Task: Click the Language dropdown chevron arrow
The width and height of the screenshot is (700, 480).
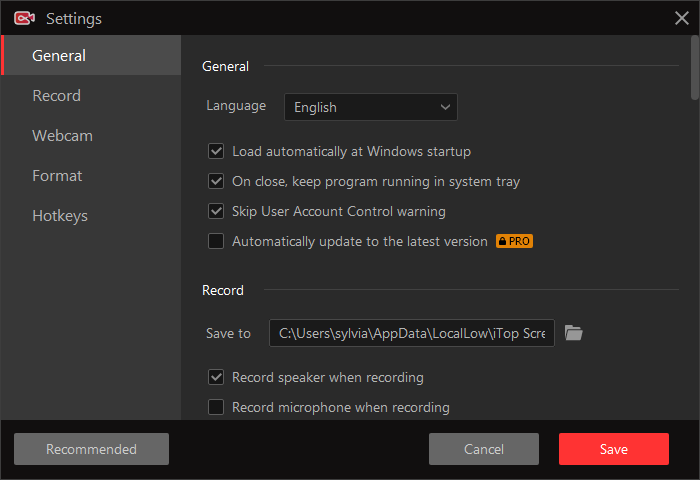Action: coord(445,107)
